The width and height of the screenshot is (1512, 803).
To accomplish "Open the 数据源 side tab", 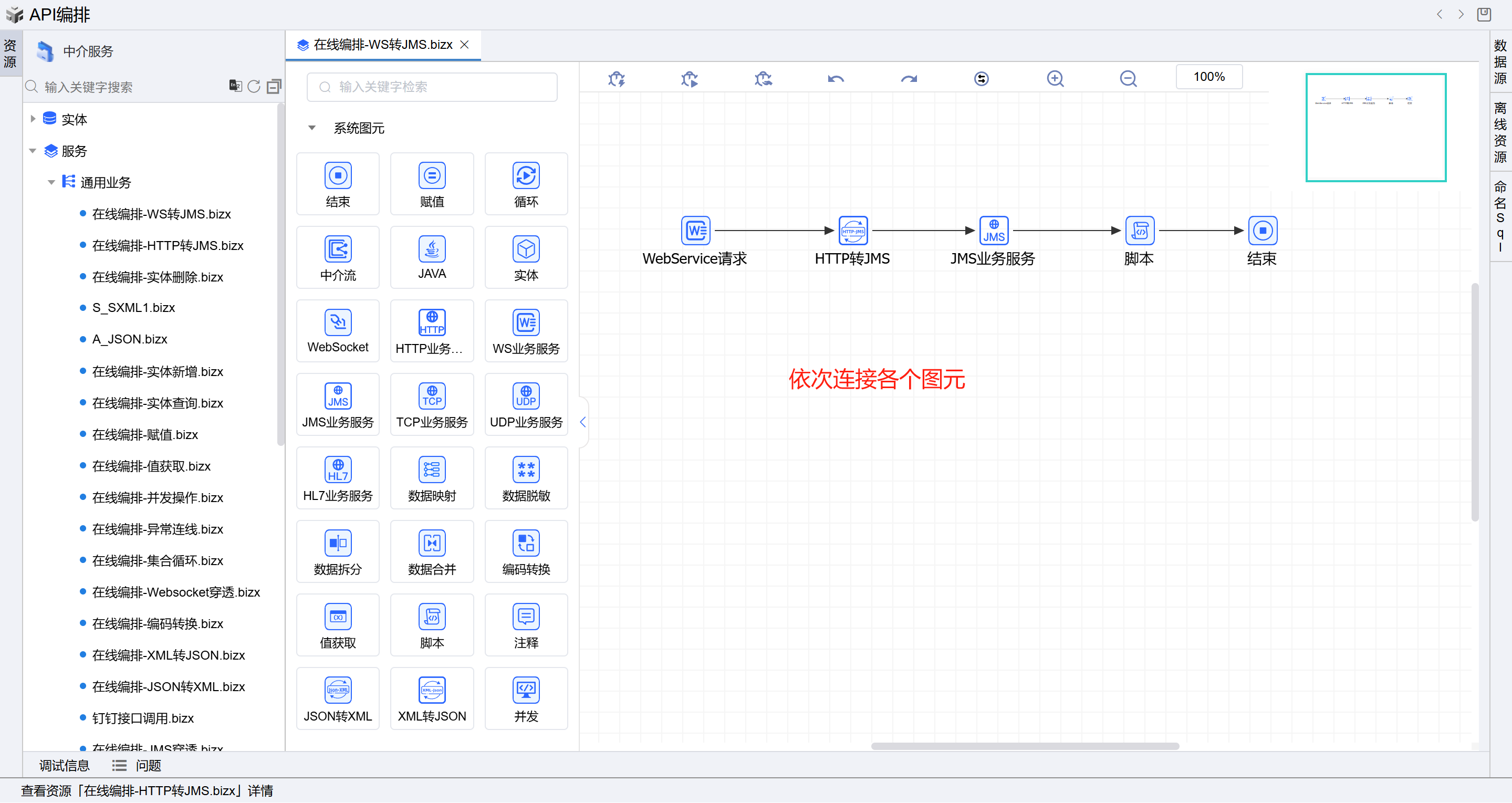I will [1500, 61].
